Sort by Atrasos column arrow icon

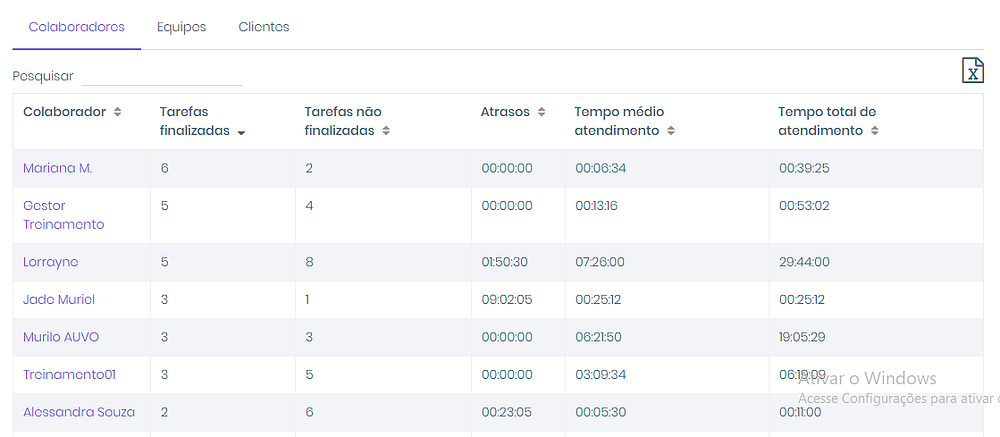click(x=541, y=112)
